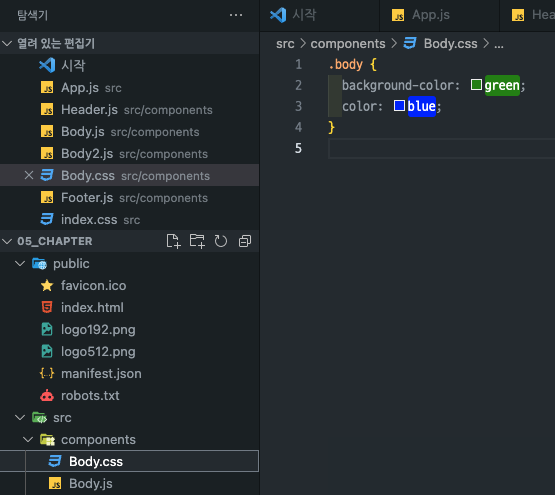Refresh the explorer file tree
The height and width of the screenshot is (495, 555).
click(x=221, y=241)
